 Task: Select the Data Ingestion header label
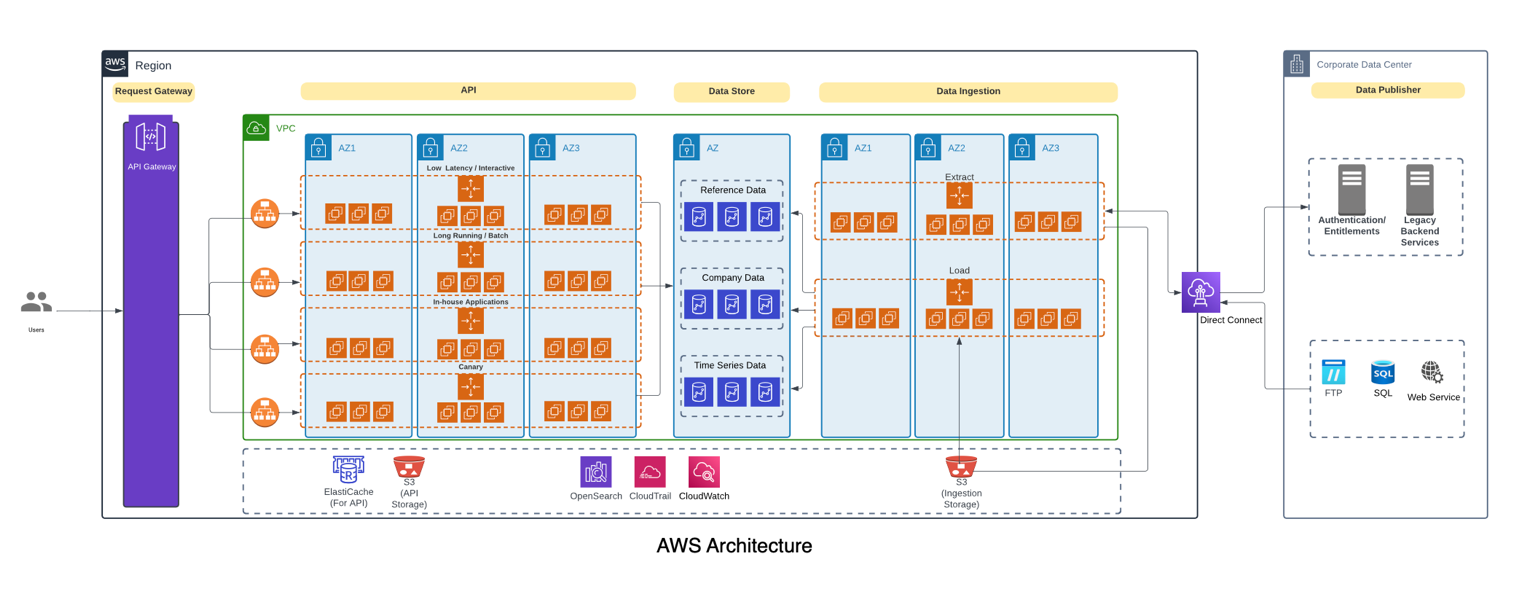pyautogui.click(x=968, y=91)
